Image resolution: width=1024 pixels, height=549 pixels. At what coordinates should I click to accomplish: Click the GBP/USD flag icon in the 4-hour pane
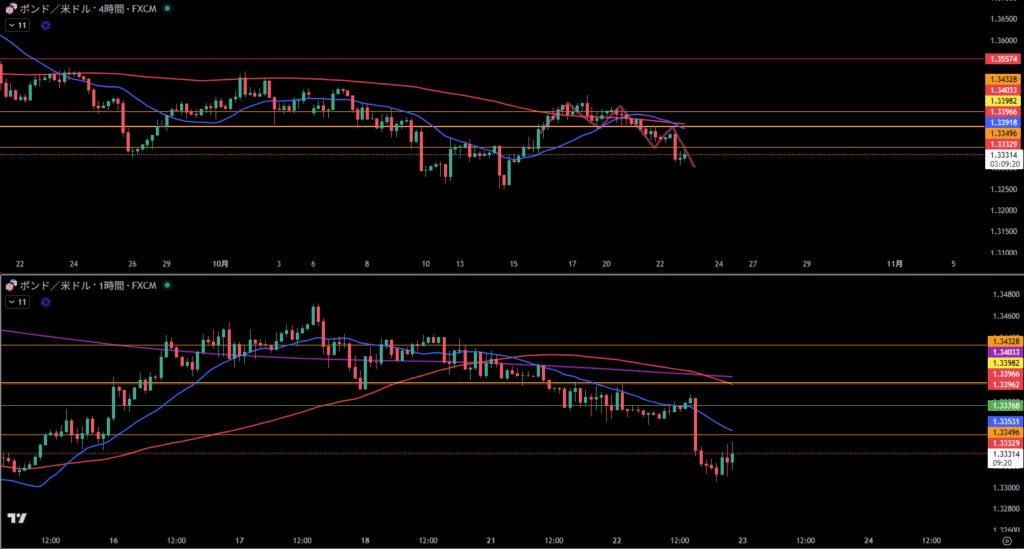pyautogui.click(x=10, y=8)
